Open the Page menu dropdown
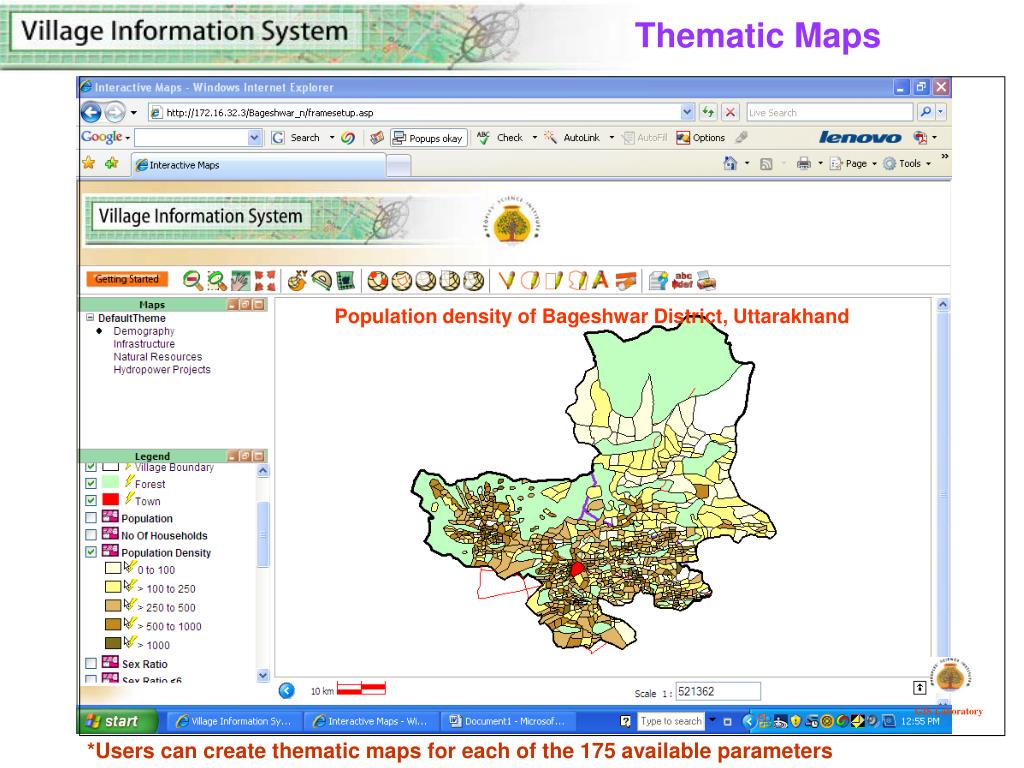The width and height of the screenshot is (1024, 768). click(x=874, y=164)
